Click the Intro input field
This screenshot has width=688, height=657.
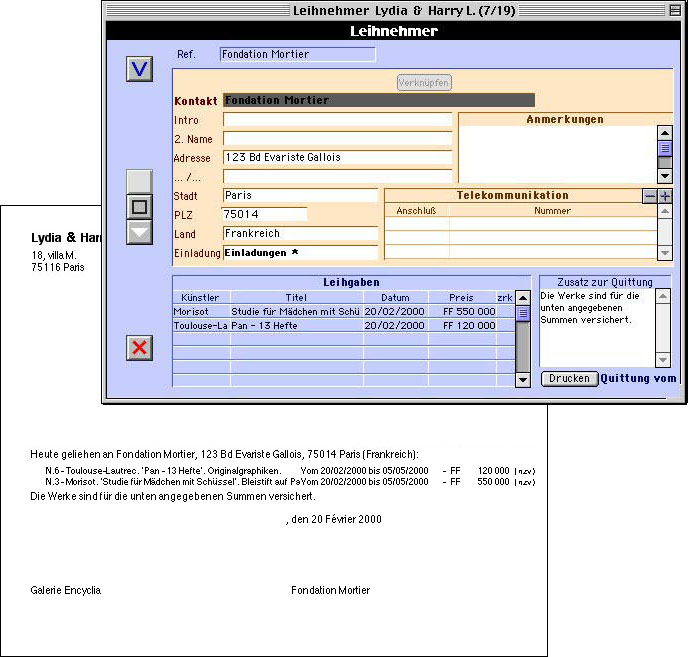tap(337, 120)
